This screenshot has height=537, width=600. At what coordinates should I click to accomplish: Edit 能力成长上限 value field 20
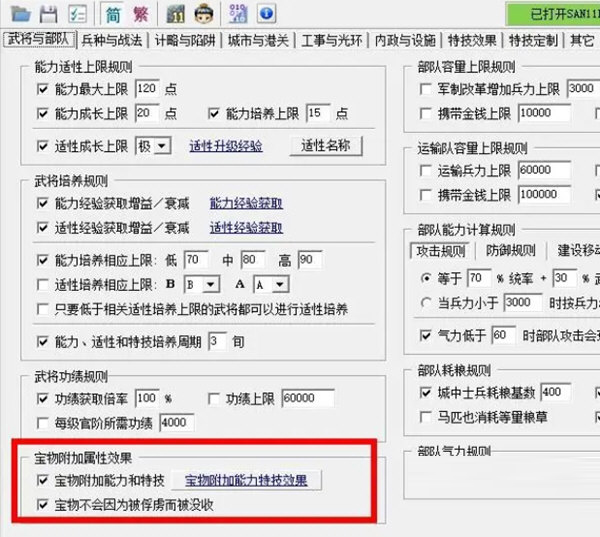click(147, 113)
